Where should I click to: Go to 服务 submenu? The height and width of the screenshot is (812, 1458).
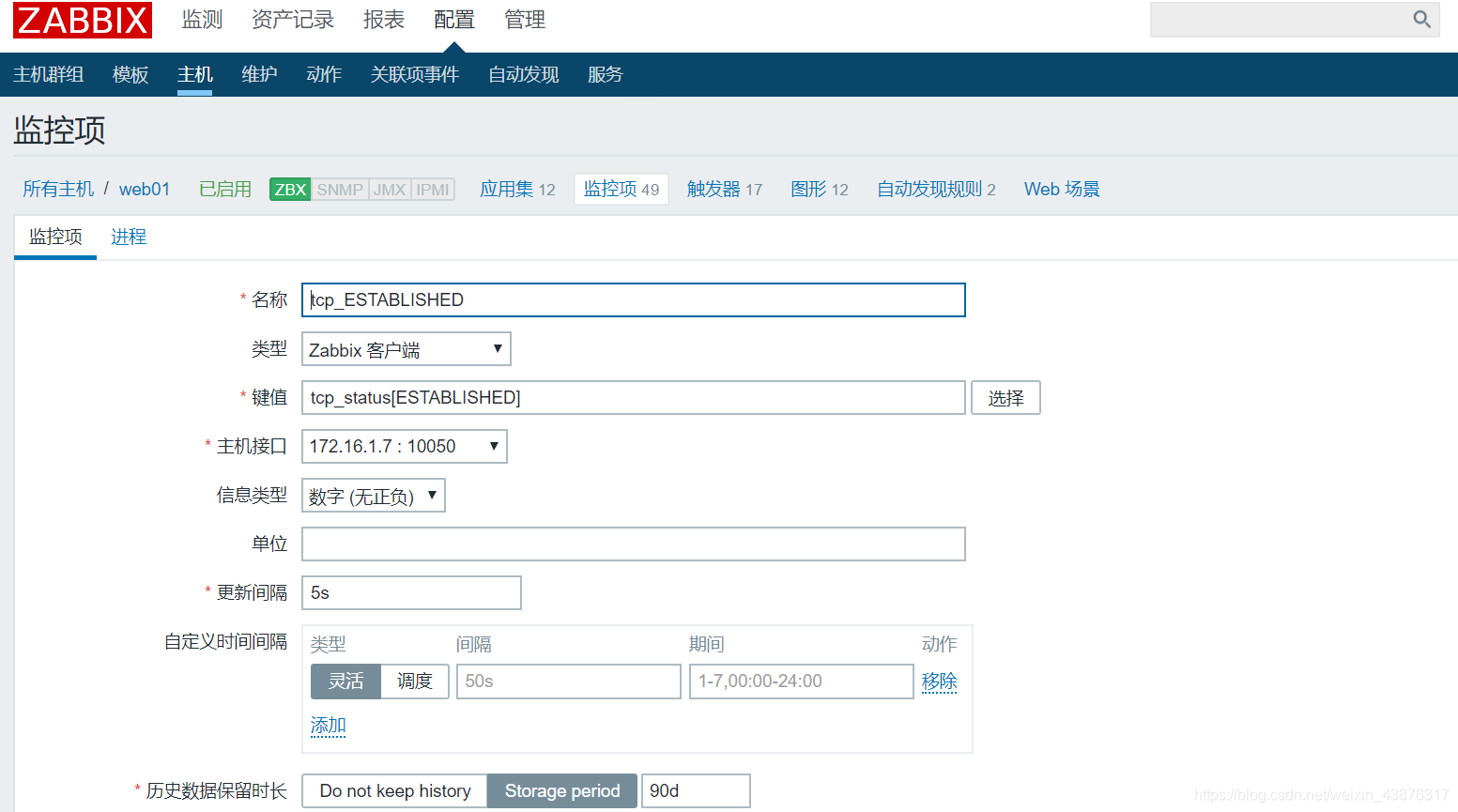pyautogui.click(x=606, y=74)
